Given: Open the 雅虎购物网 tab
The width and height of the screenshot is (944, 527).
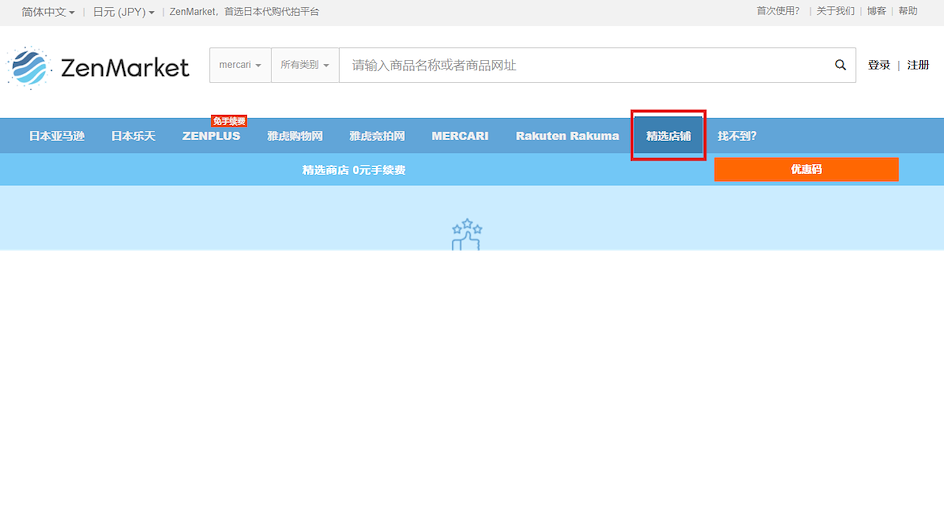Looking at the screenshot, I should [x=295, y=136].
